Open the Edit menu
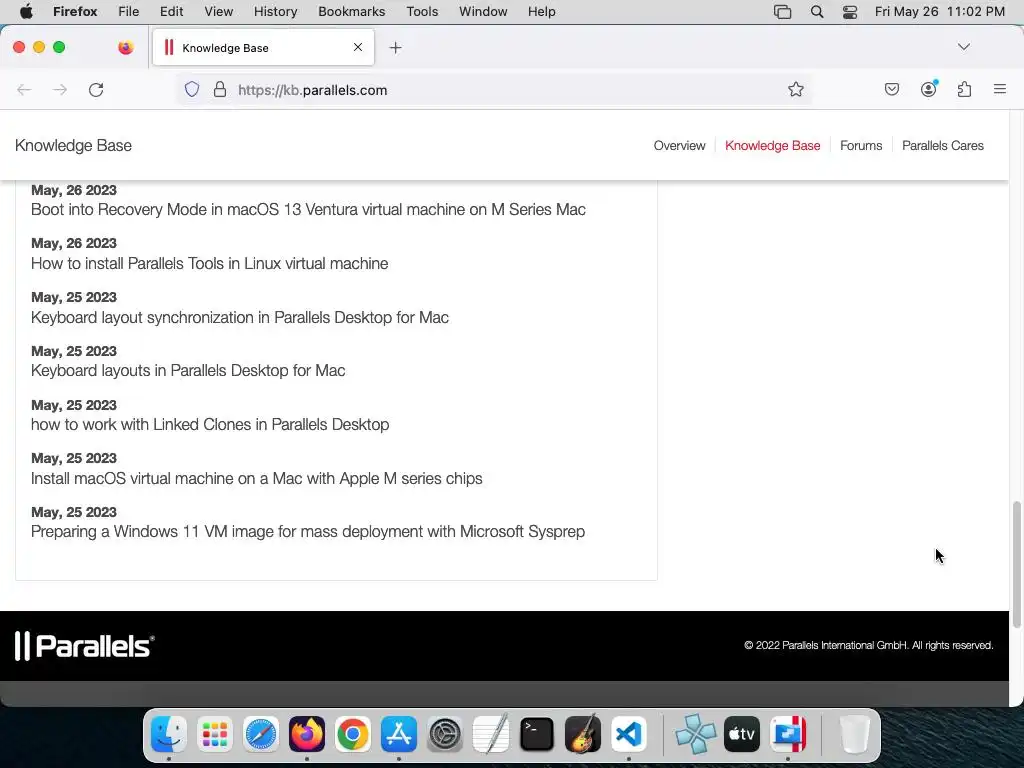 tap(171, 12)
